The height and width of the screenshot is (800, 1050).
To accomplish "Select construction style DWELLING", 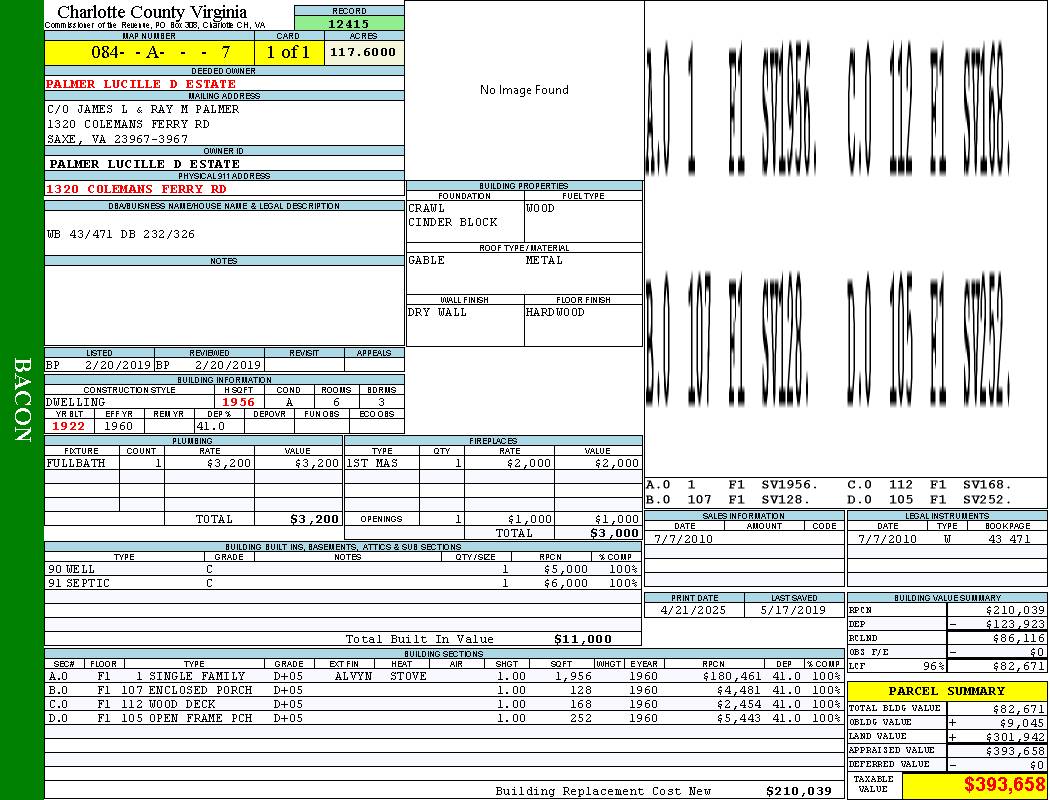I will pos(76,402).
